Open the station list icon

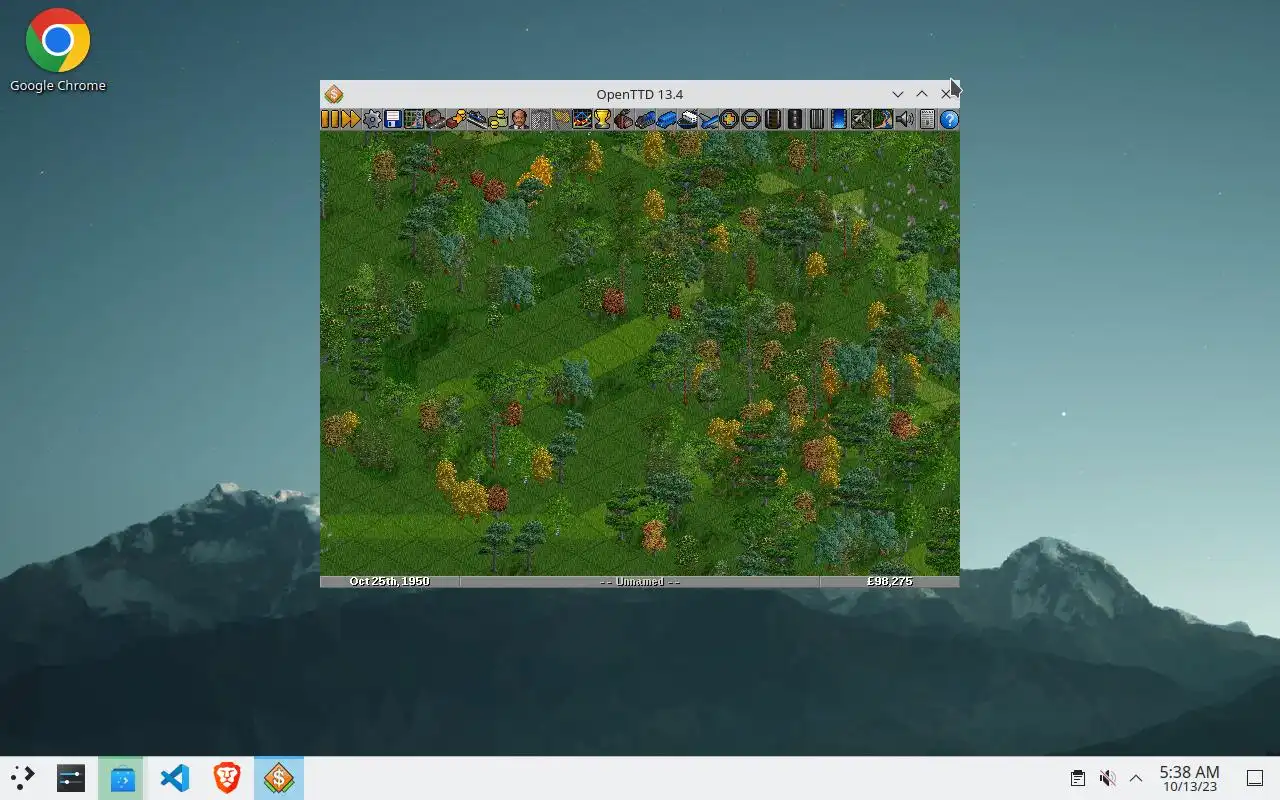point(477,120)
